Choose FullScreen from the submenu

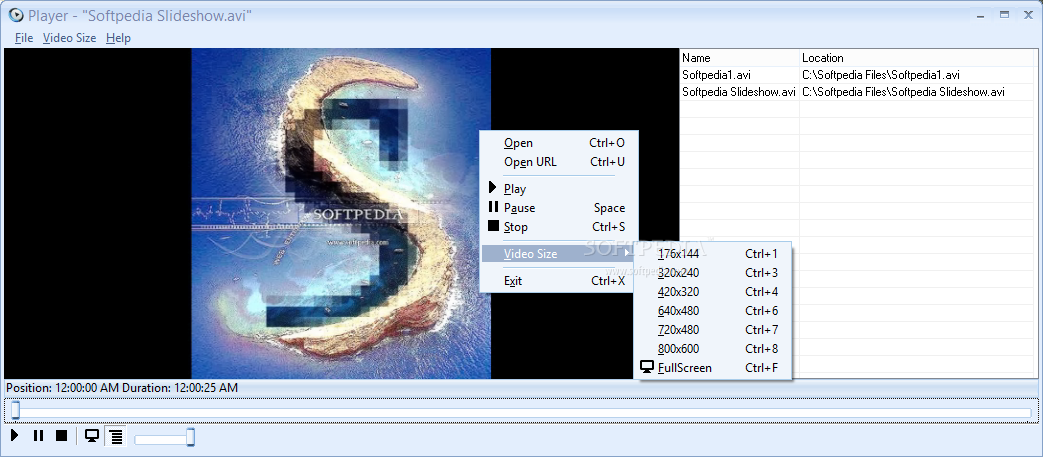pyautogui.click(x=712, y=368)
